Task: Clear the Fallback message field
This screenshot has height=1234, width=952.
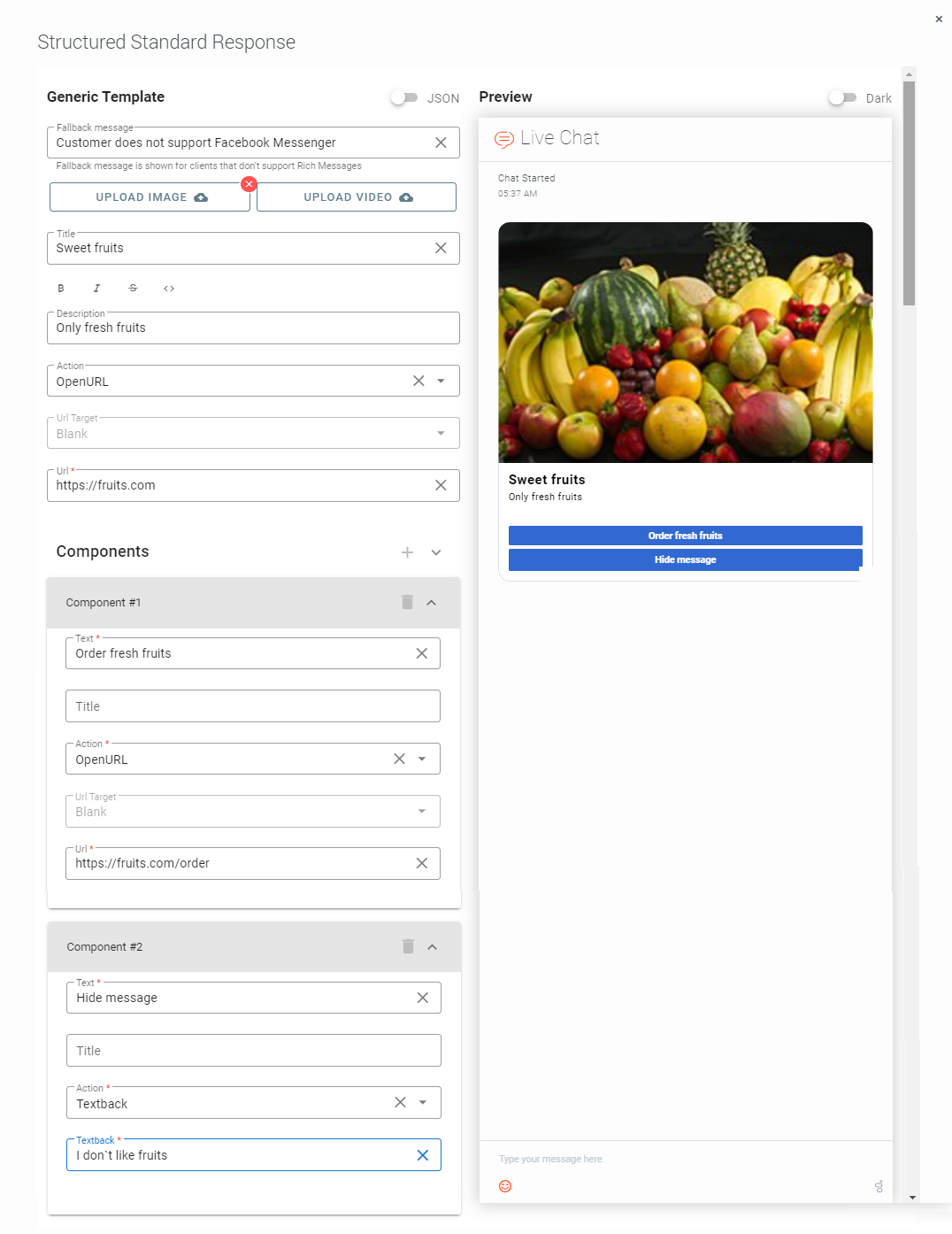Action: (441, 143)
